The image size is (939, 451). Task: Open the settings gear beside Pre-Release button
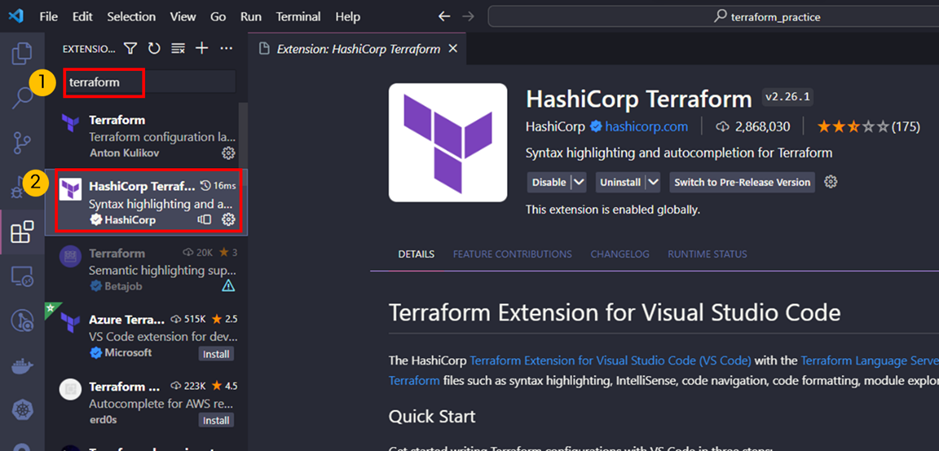(830, 181)
